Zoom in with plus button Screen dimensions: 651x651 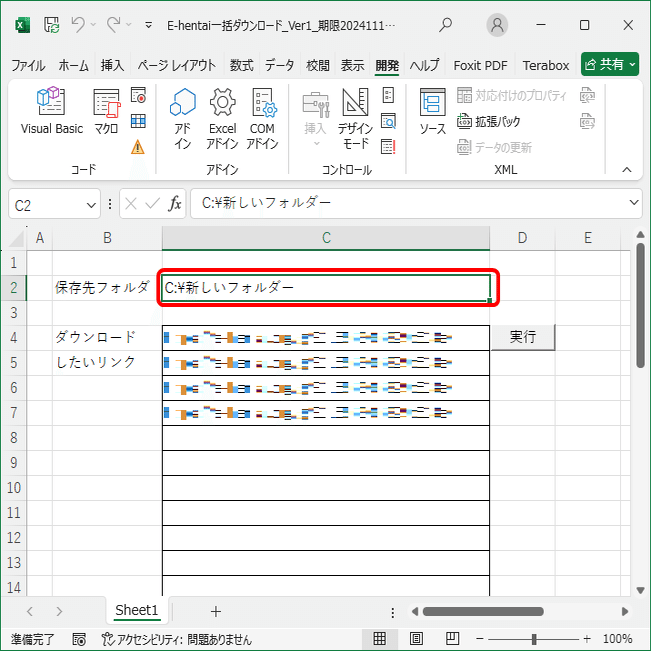(x=587, y=639)
